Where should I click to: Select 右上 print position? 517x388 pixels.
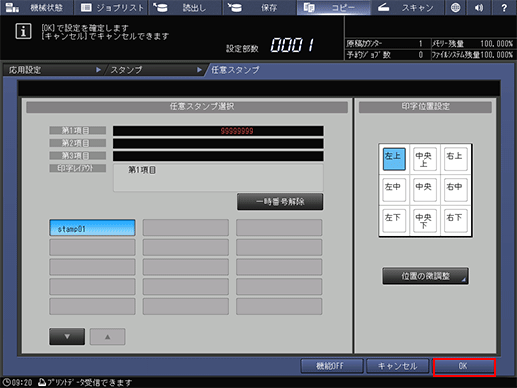pyautogui.click(x=455, y=159)
